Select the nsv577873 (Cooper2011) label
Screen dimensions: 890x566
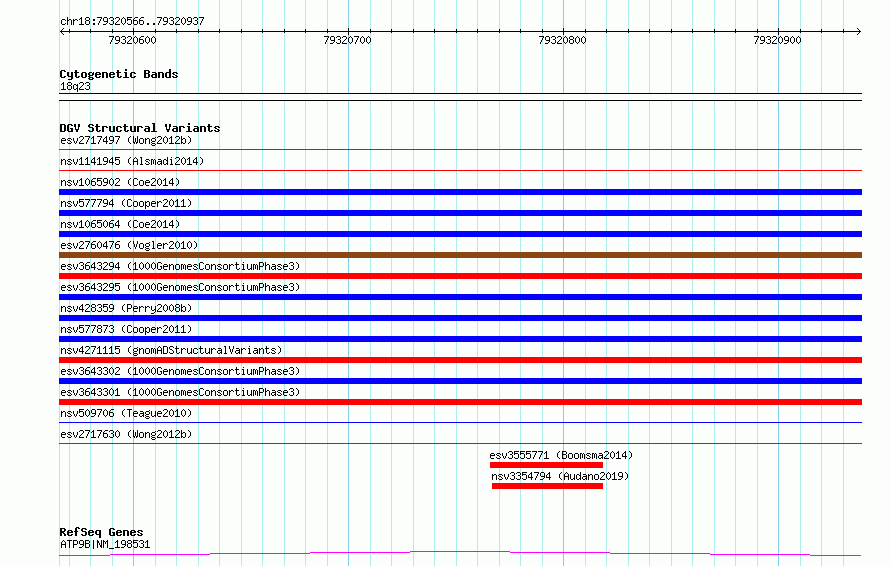click(x=126, y=329)
